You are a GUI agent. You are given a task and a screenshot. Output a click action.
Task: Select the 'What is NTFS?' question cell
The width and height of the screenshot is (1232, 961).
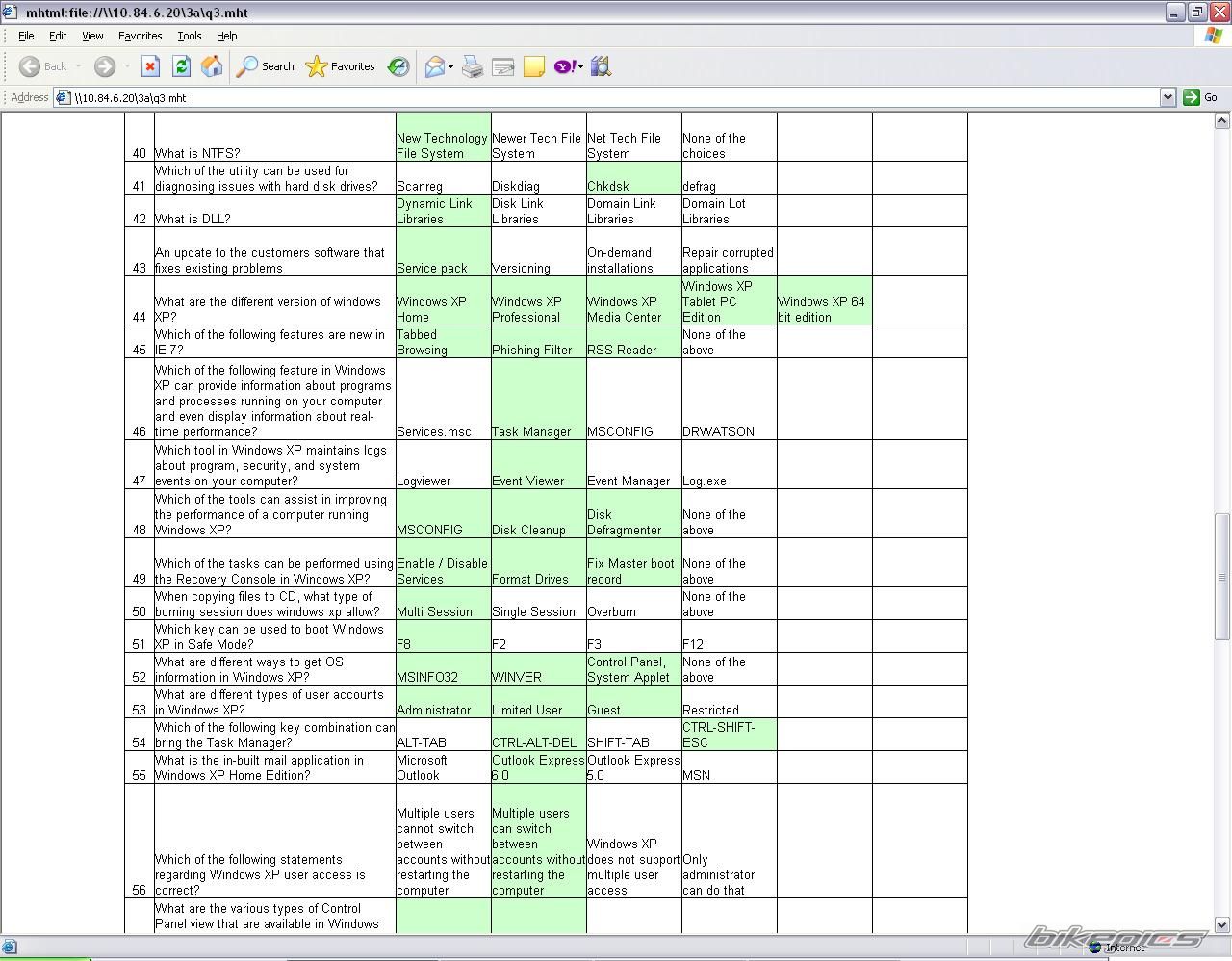[274, 137]
